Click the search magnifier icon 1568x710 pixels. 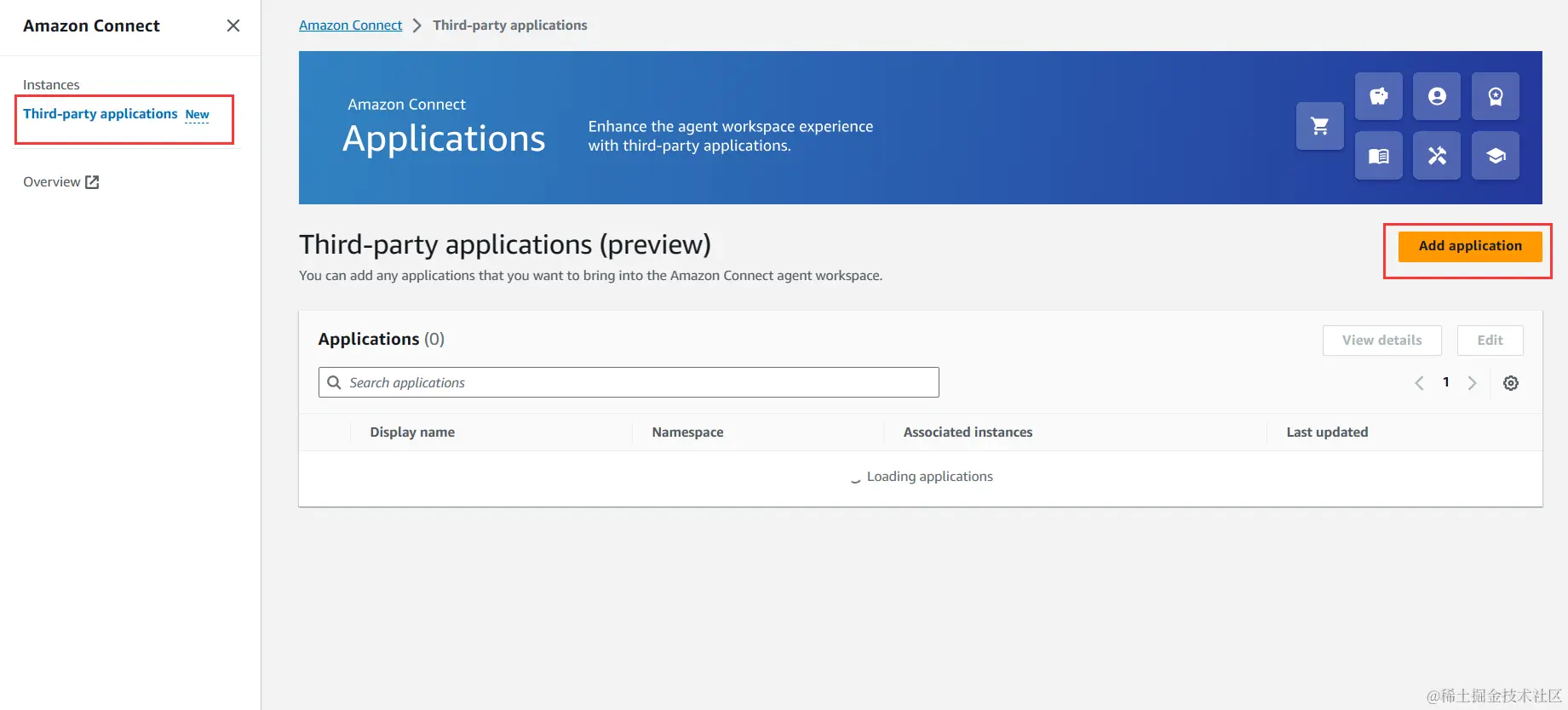point(334,382)
